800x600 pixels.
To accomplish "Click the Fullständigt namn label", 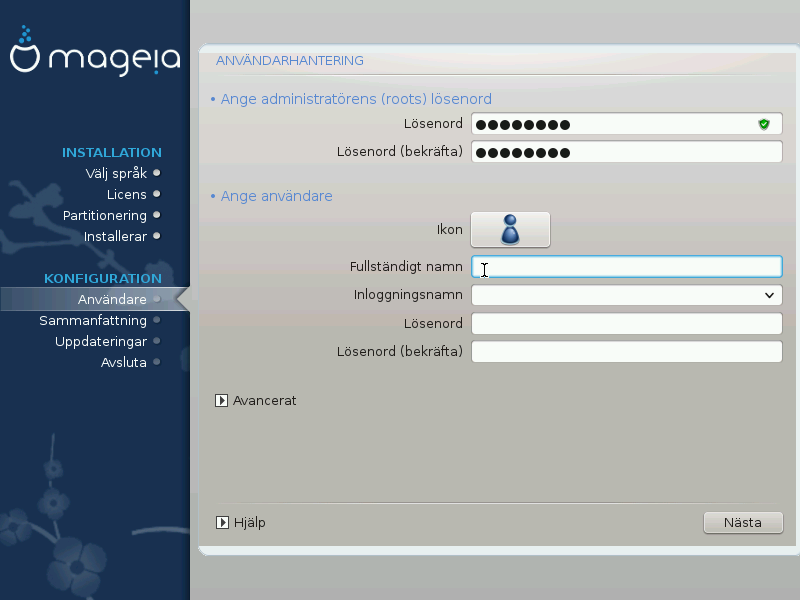I will coord(406,267).
